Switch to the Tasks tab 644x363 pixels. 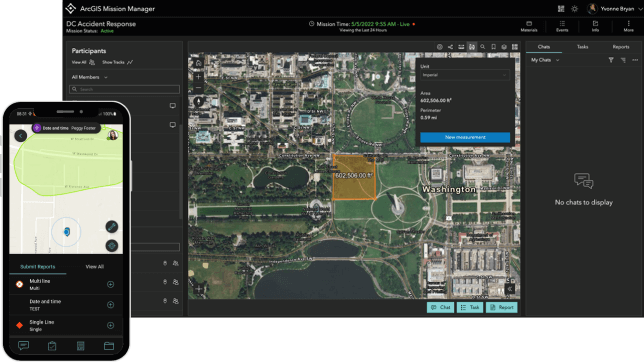(x=582, y=47)
